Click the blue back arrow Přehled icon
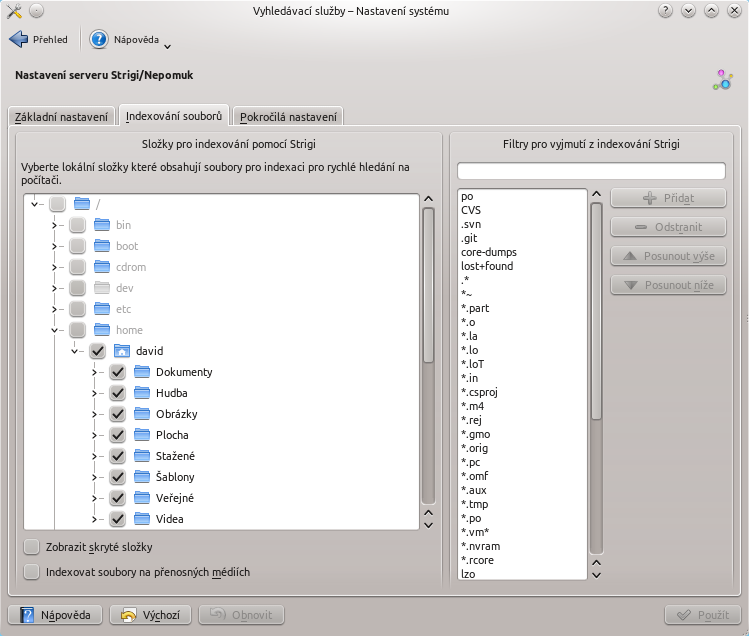Viewport: 749px width, 636px height. pyautogui.click(x=19, y=39)
